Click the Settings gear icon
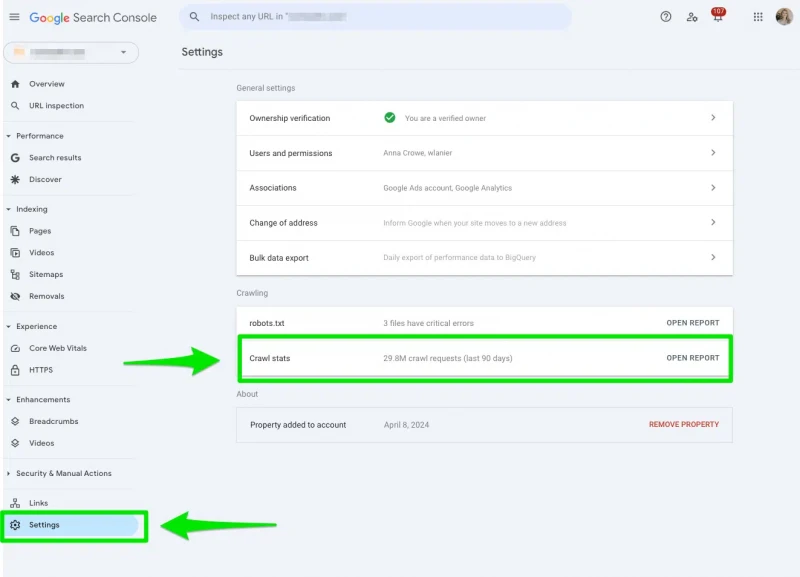Screen dimensions: 800x577 click(x=15, y=525)
